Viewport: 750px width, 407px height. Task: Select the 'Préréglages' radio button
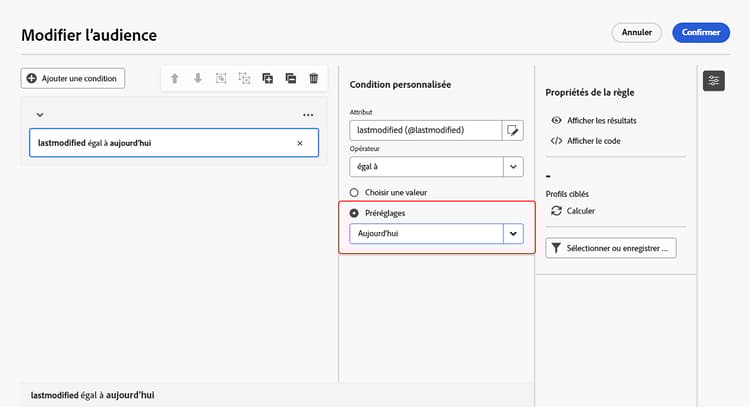[x=354, y=213]
